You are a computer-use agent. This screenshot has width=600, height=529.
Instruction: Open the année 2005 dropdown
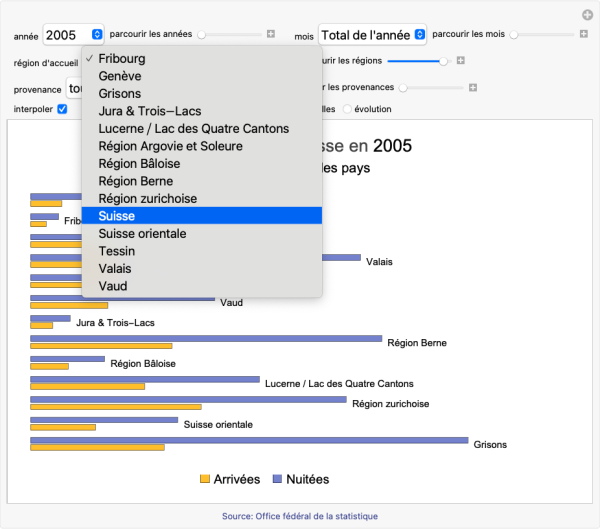(74, 35)
